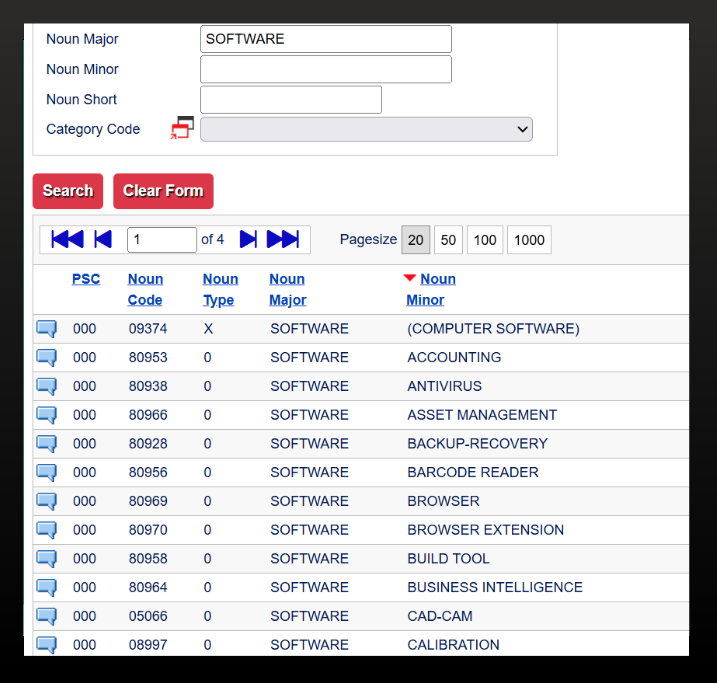The width and height of the screenshot is (717, 683).
Task: Set page size to 1000
Action: [529, 240]
